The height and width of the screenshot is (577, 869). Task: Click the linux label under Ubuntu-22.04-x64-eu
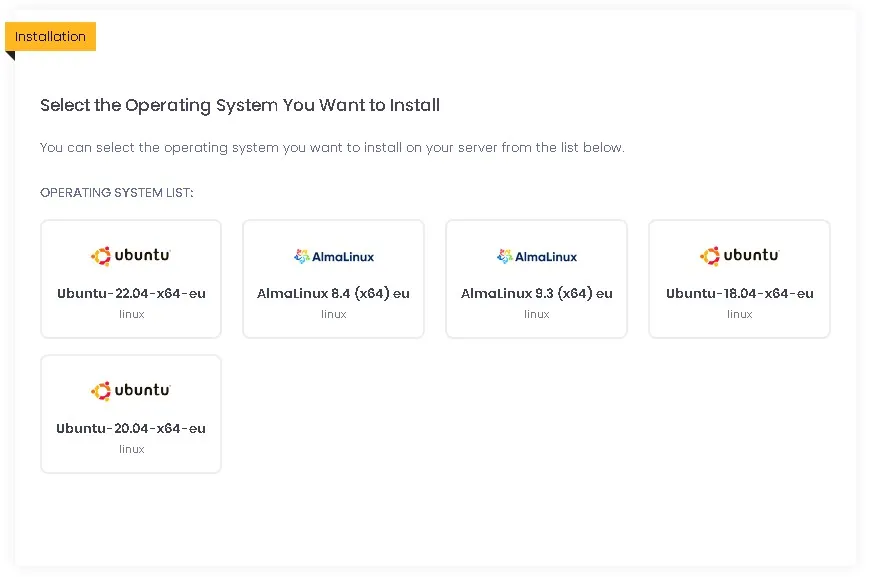tap(131, 314)
